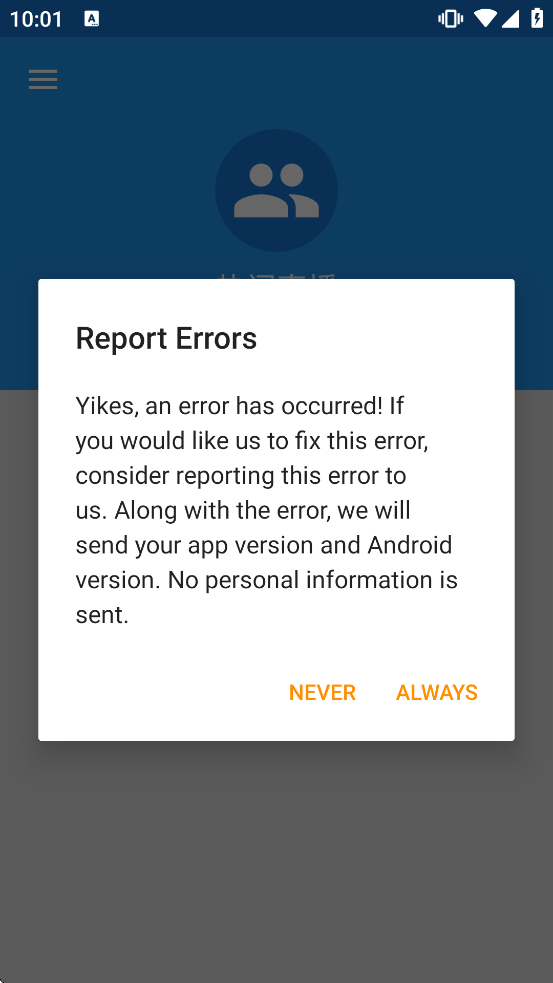Image resolution: width=553 pixels, height=983 pixels.
Task: Tap the battery charging status icon
Action: coord(537,18)
